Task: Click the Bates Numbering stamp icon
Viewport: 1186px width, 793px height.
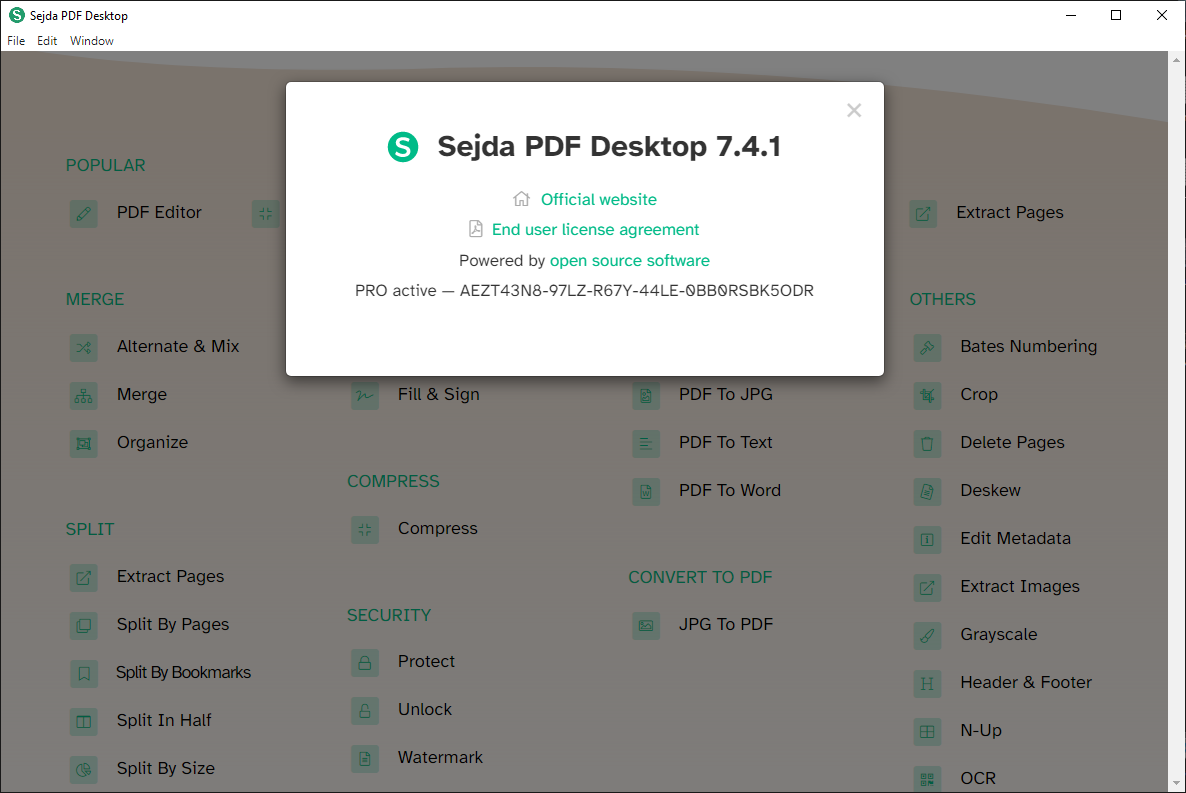Action: 927,348
